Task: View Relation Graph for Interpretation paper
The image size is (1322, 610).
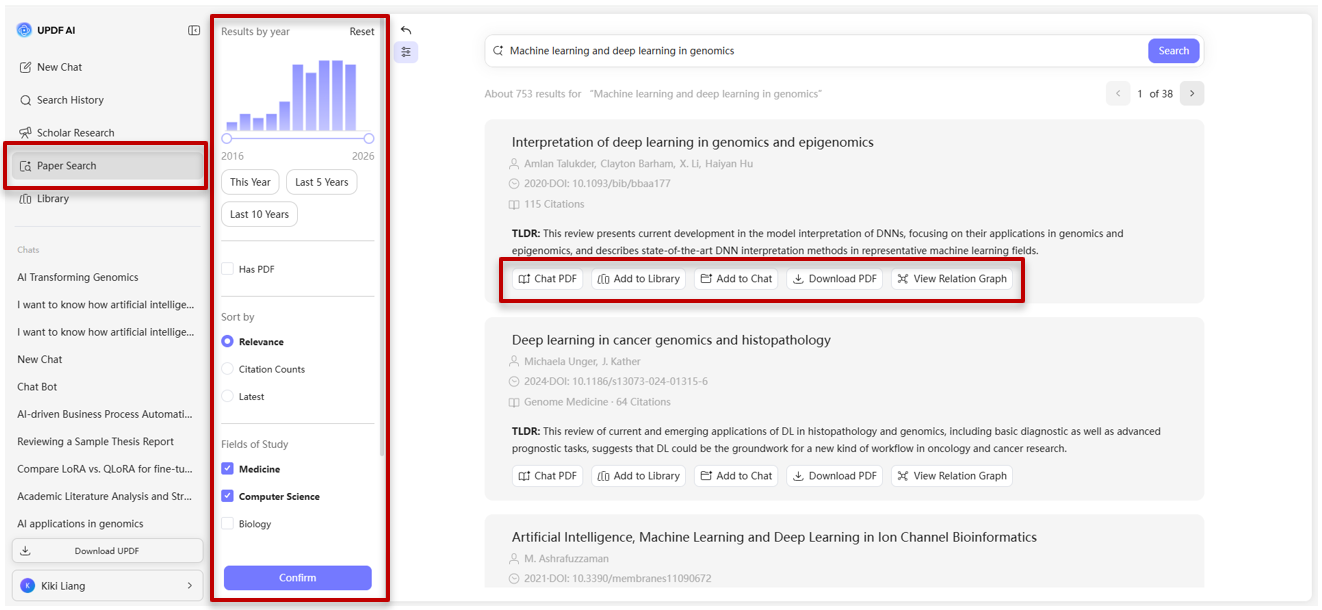Action: coord(952,279)
